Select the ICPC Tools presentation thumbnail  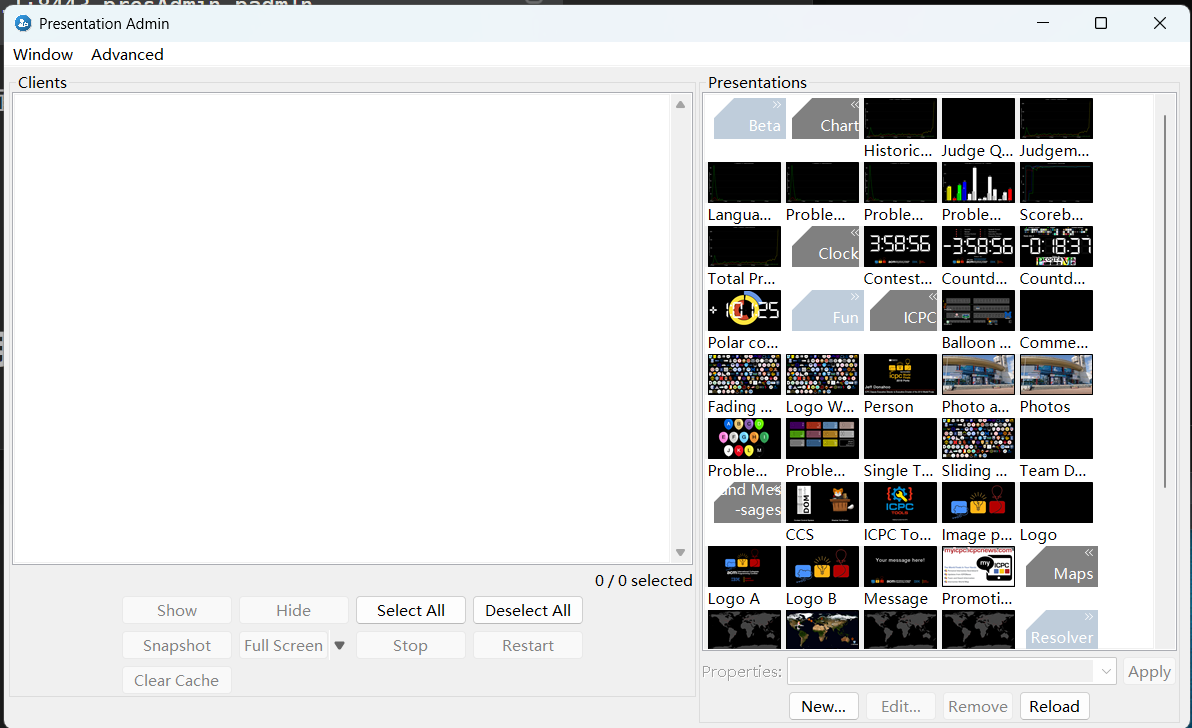[x=900, y=503]
